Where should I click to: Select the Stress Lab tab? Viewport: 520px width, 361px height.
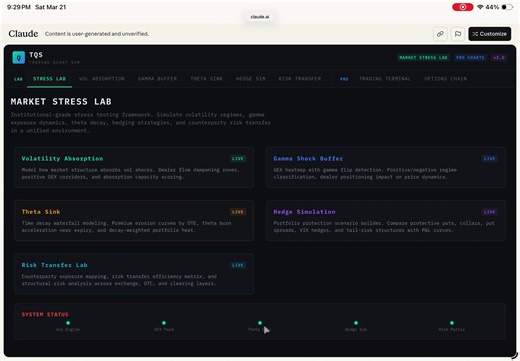pos(49,79)
